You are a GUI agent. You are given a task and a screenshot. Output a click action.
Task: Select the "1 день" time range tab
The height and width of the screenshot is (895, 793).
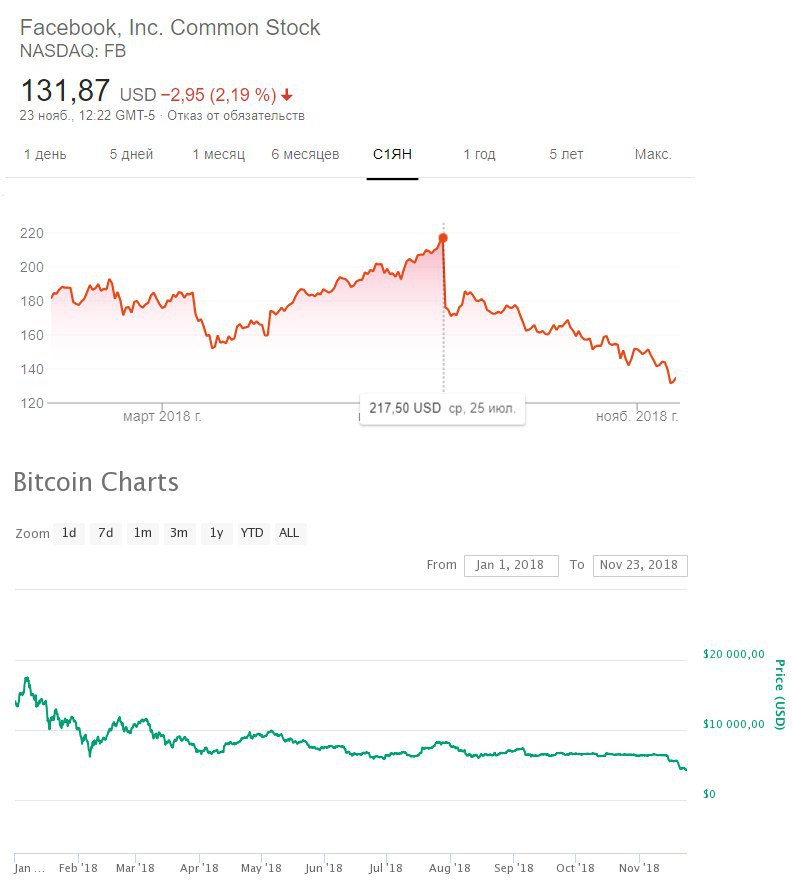pos(45,155)
